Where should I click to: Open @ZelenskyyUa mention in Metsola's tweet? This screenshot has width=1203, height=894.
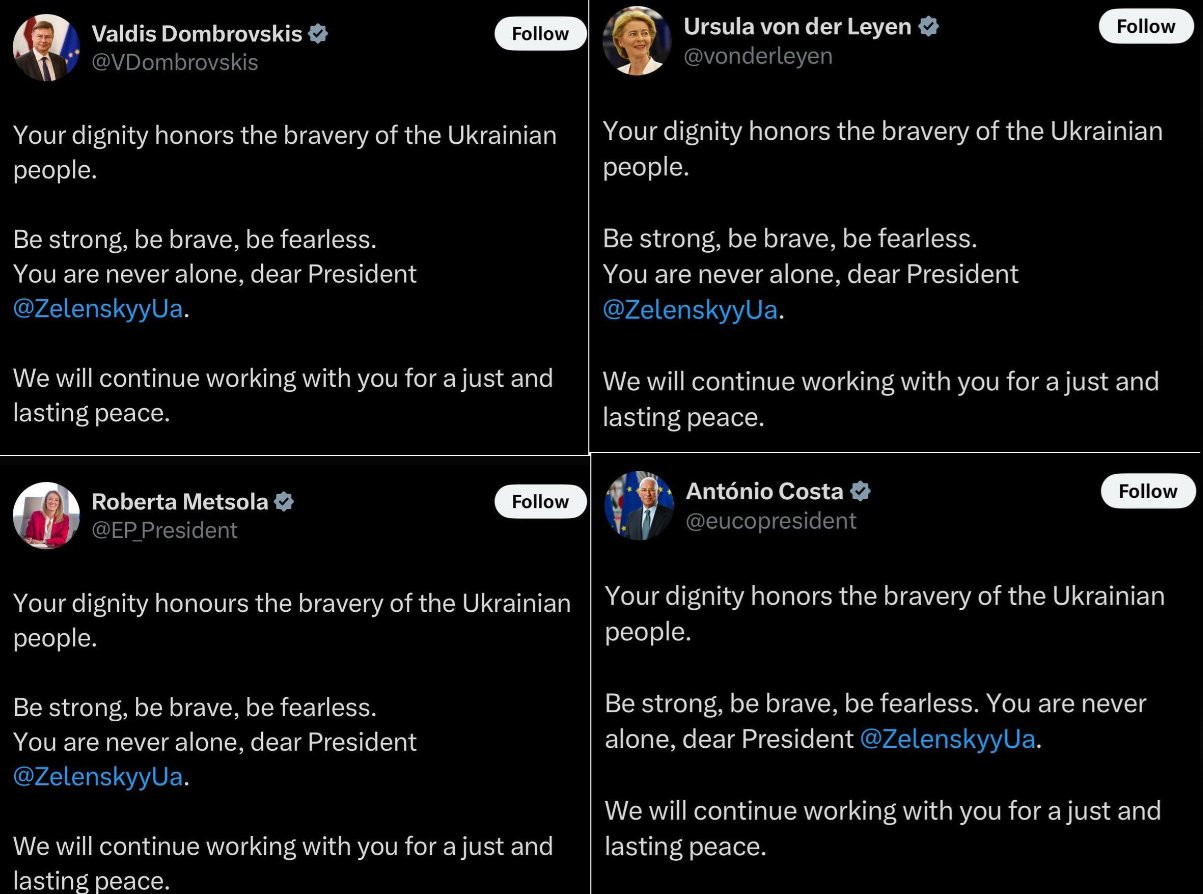tap(98, 776)
